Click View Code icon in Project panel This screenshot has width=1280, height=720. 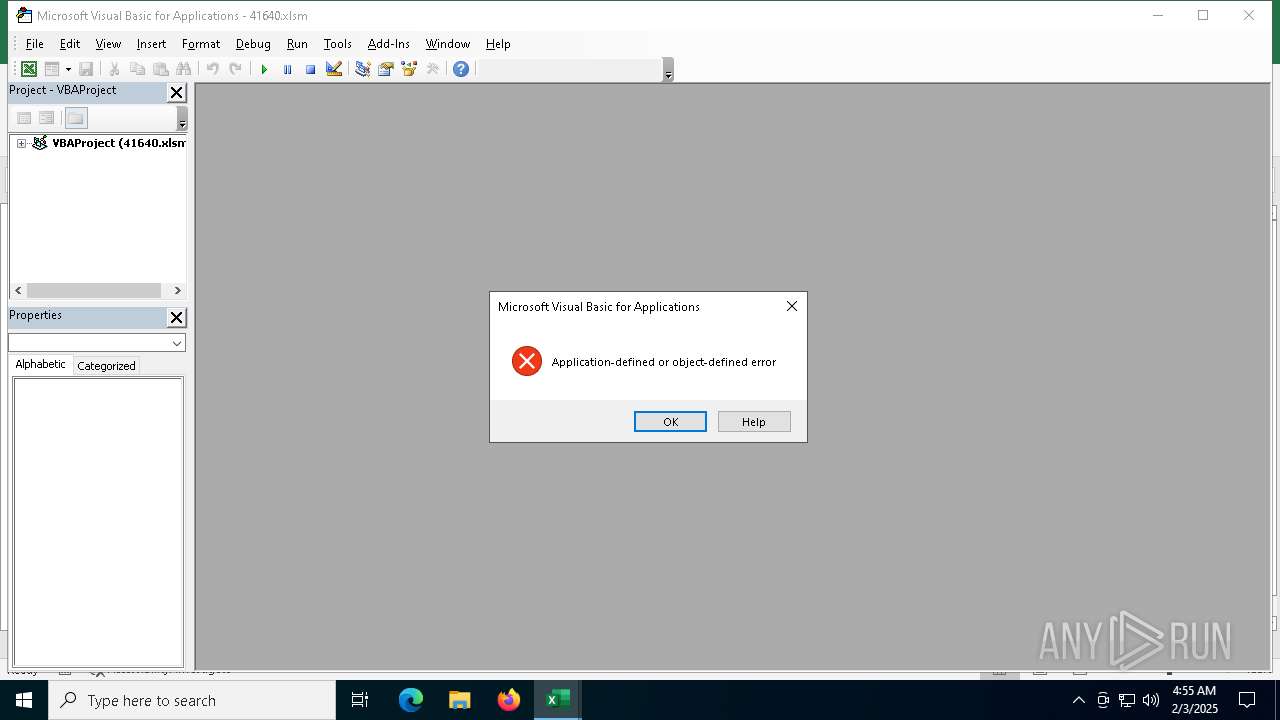[24, 118]
